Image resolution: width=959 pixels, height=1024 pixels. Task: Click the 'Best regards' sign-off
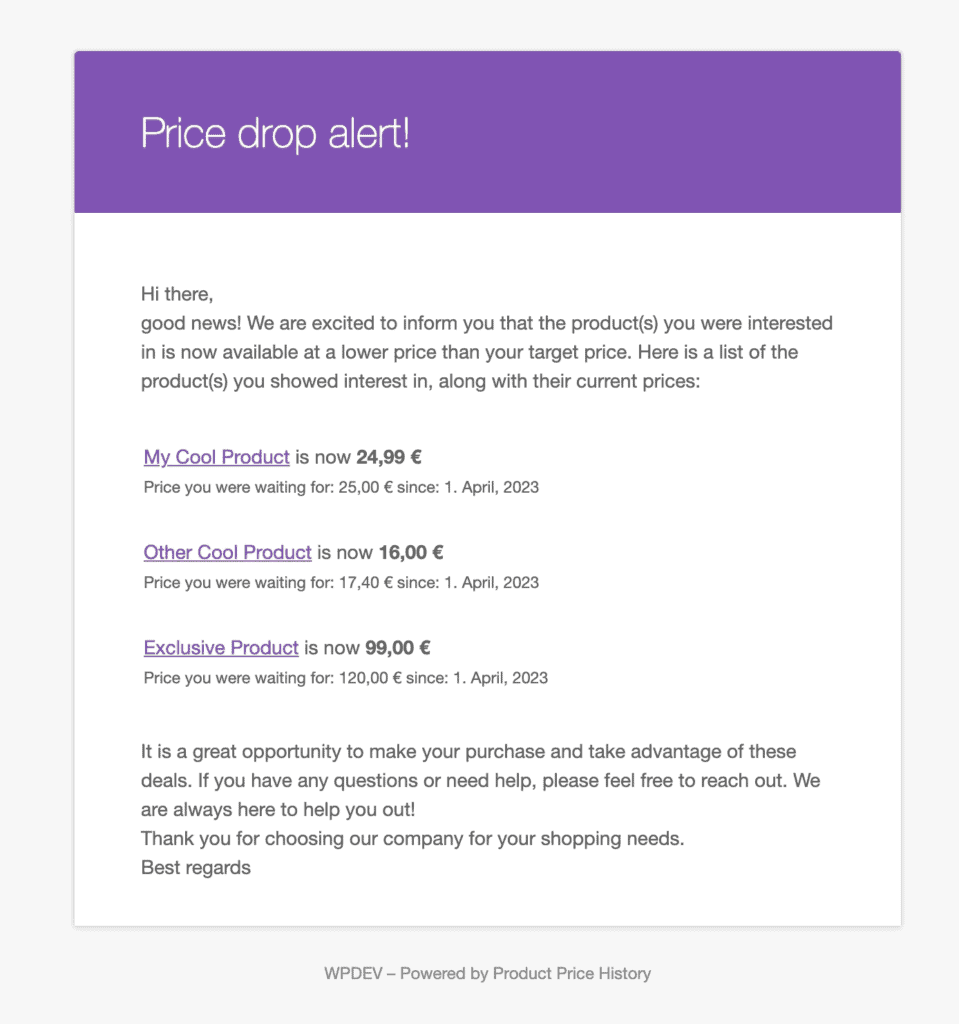pos(196,867)
